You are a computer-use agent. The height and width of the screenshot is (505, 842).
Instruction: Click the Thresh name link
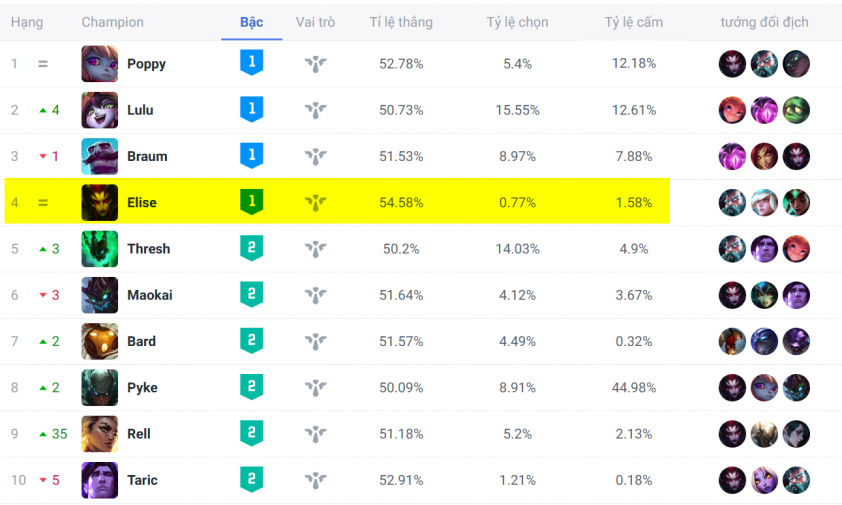click(x=148, y=249)
